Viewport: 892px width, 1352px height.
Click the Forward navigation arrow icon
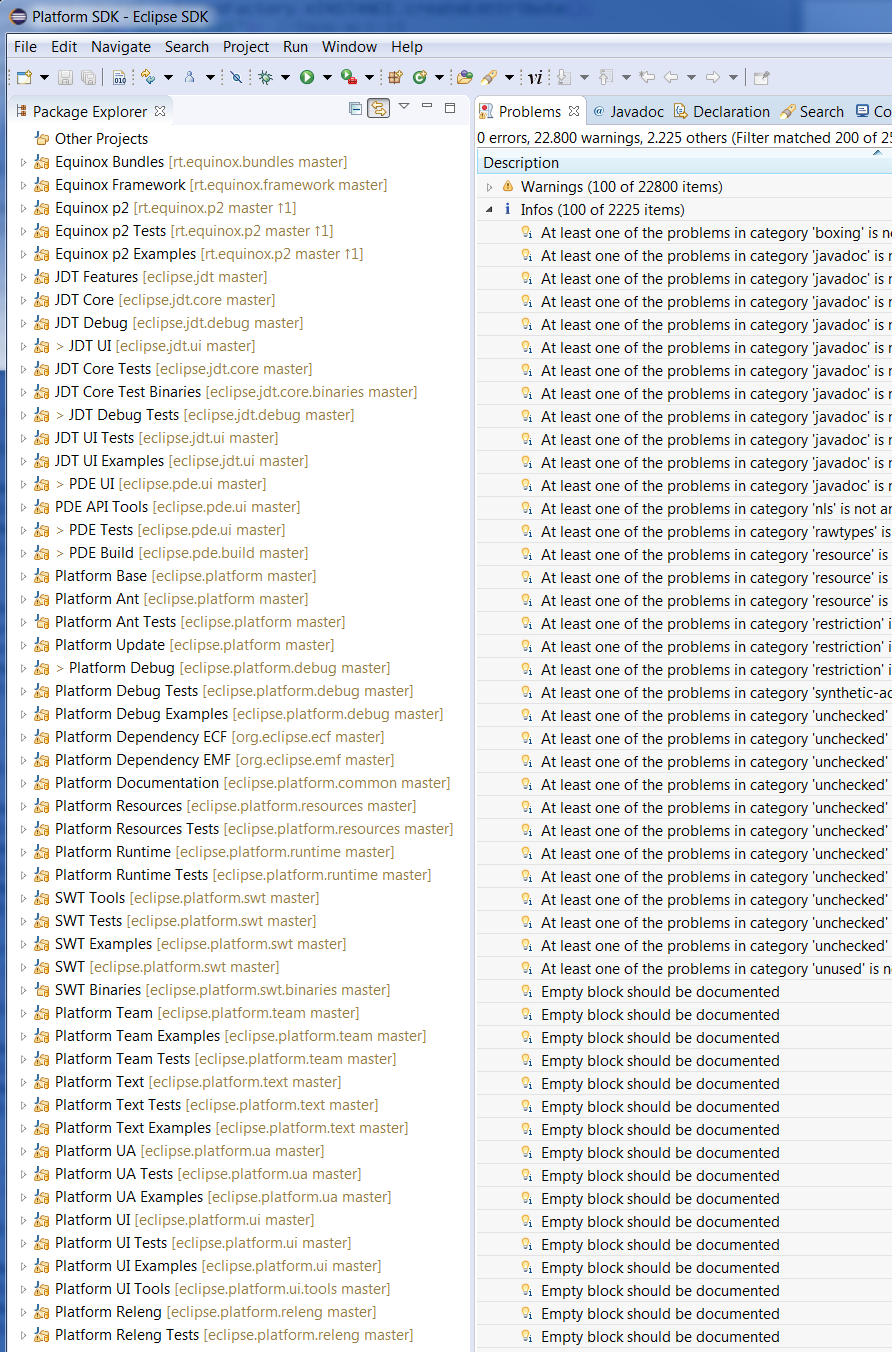(x=713, y=77)
